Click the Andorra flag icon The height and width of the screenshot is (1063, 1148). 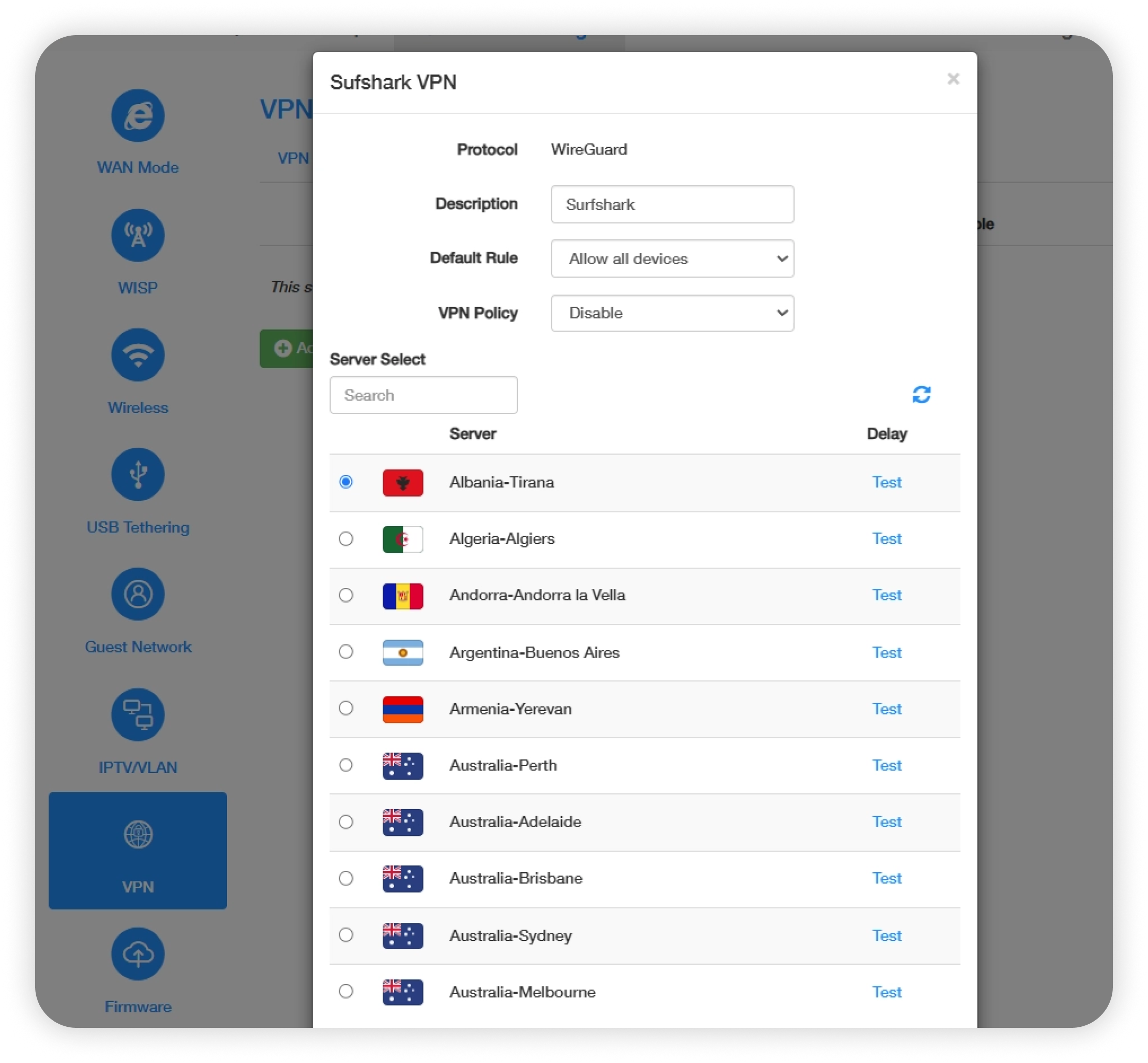coord(403,596)
